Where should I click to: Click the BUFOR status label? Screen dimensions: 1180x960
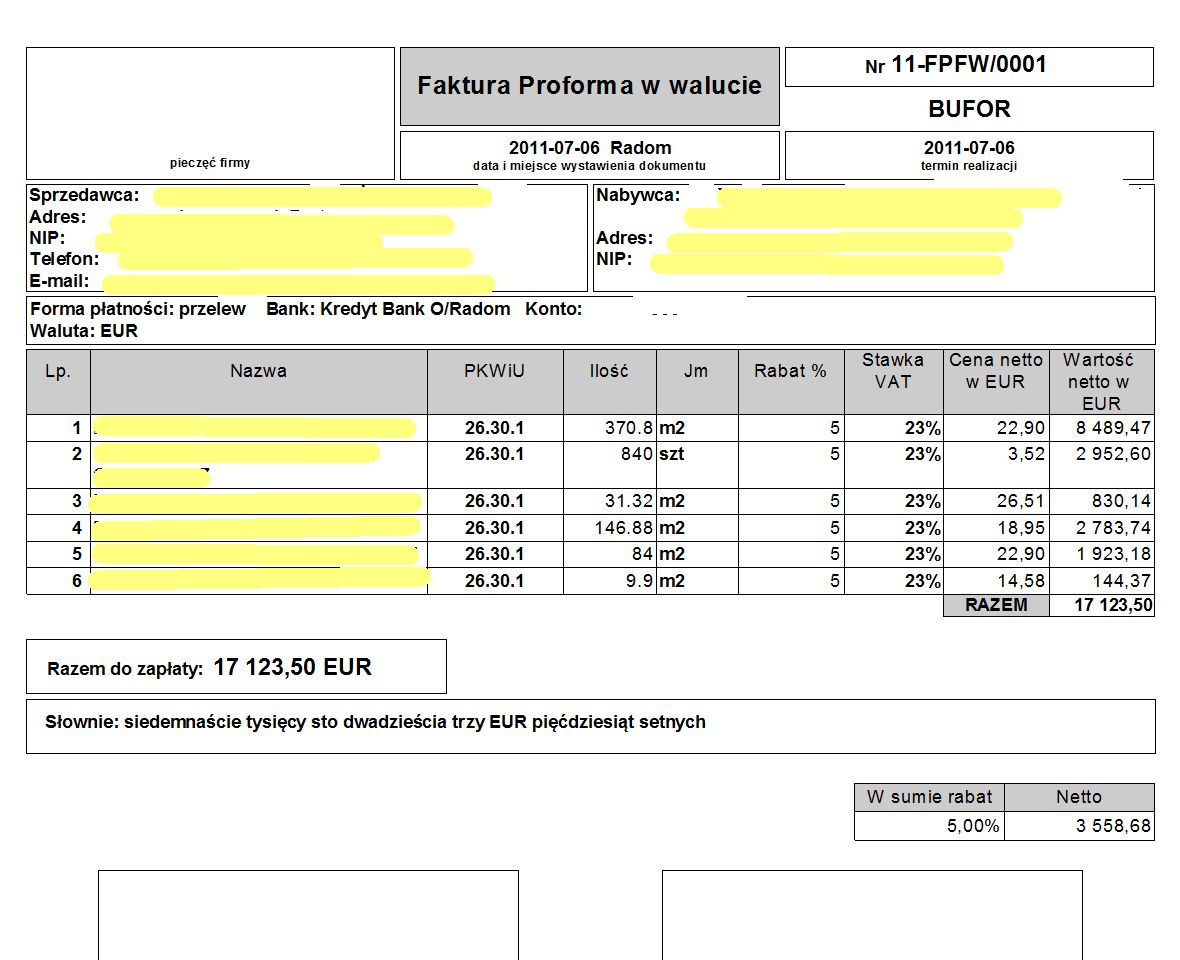968,108
